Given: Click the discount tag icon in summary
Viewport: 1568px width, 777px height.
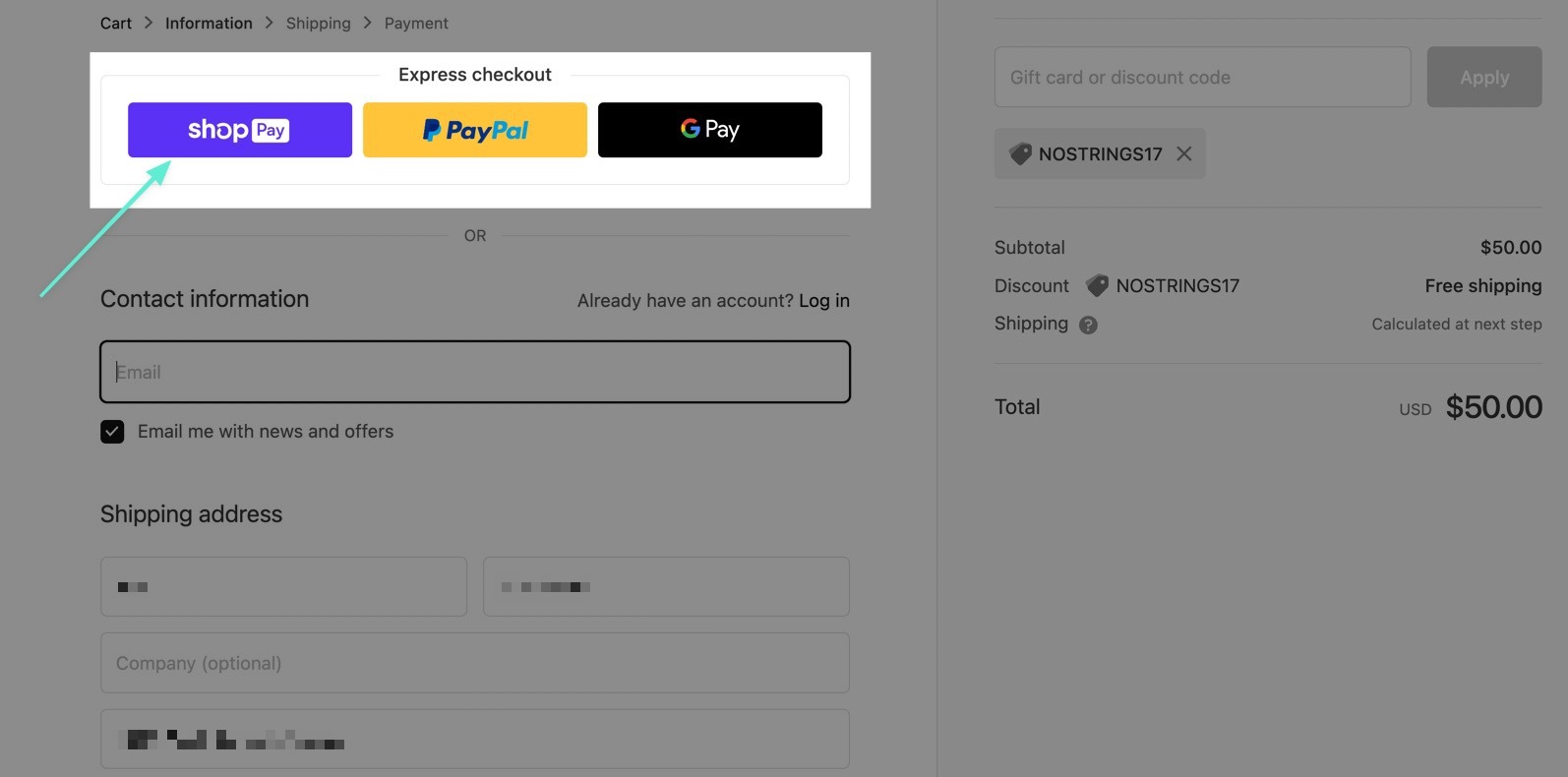Looking at the screenshot, I should pos(1097,286).
